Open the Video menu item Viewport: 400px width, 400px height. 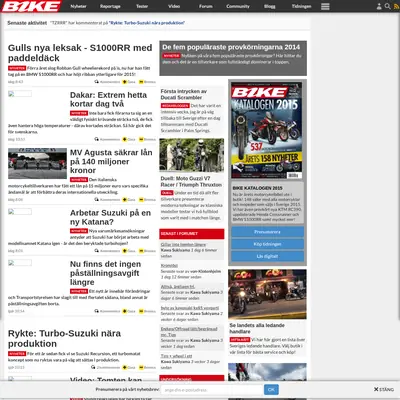[174, 6]
